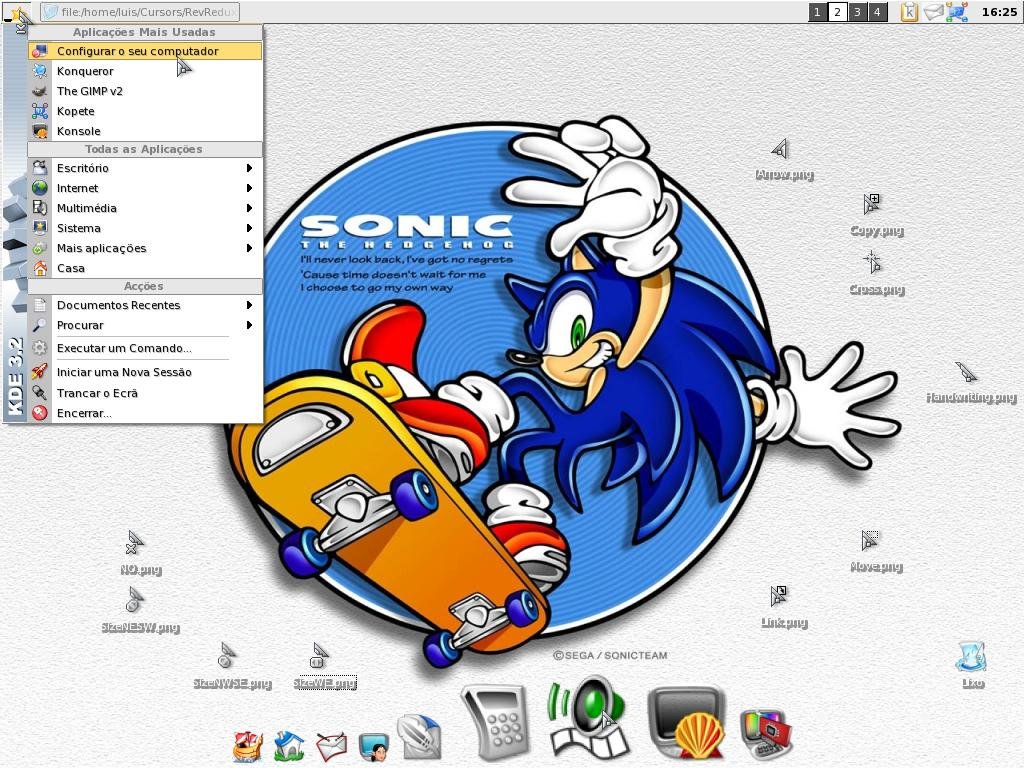Choose Iniciar uma Nova Sessão

click(x=145, y=372)
